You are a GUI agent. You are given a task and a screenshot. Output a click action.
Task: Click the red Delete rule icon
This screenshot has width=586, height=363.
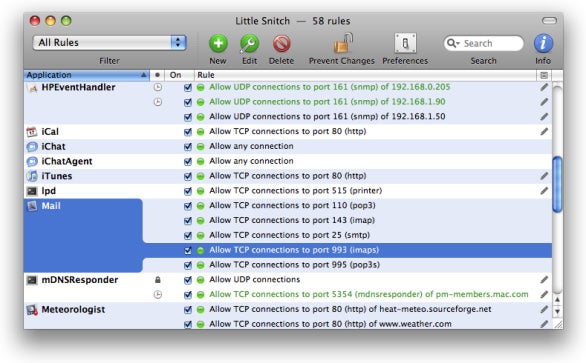[281, 43]
